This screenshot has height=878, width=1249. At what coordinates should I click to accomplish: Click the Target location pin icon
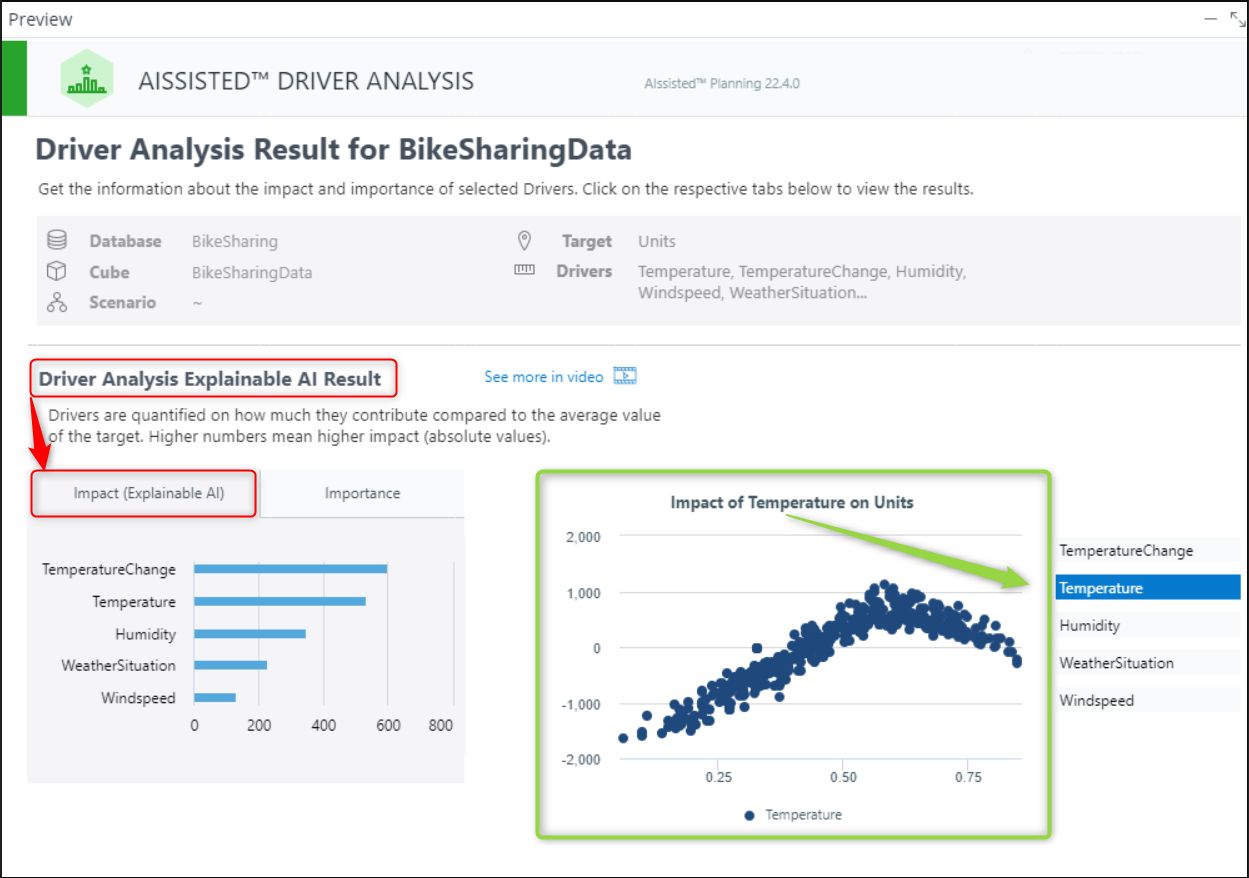pyautogui.click(x=523, y=240)
